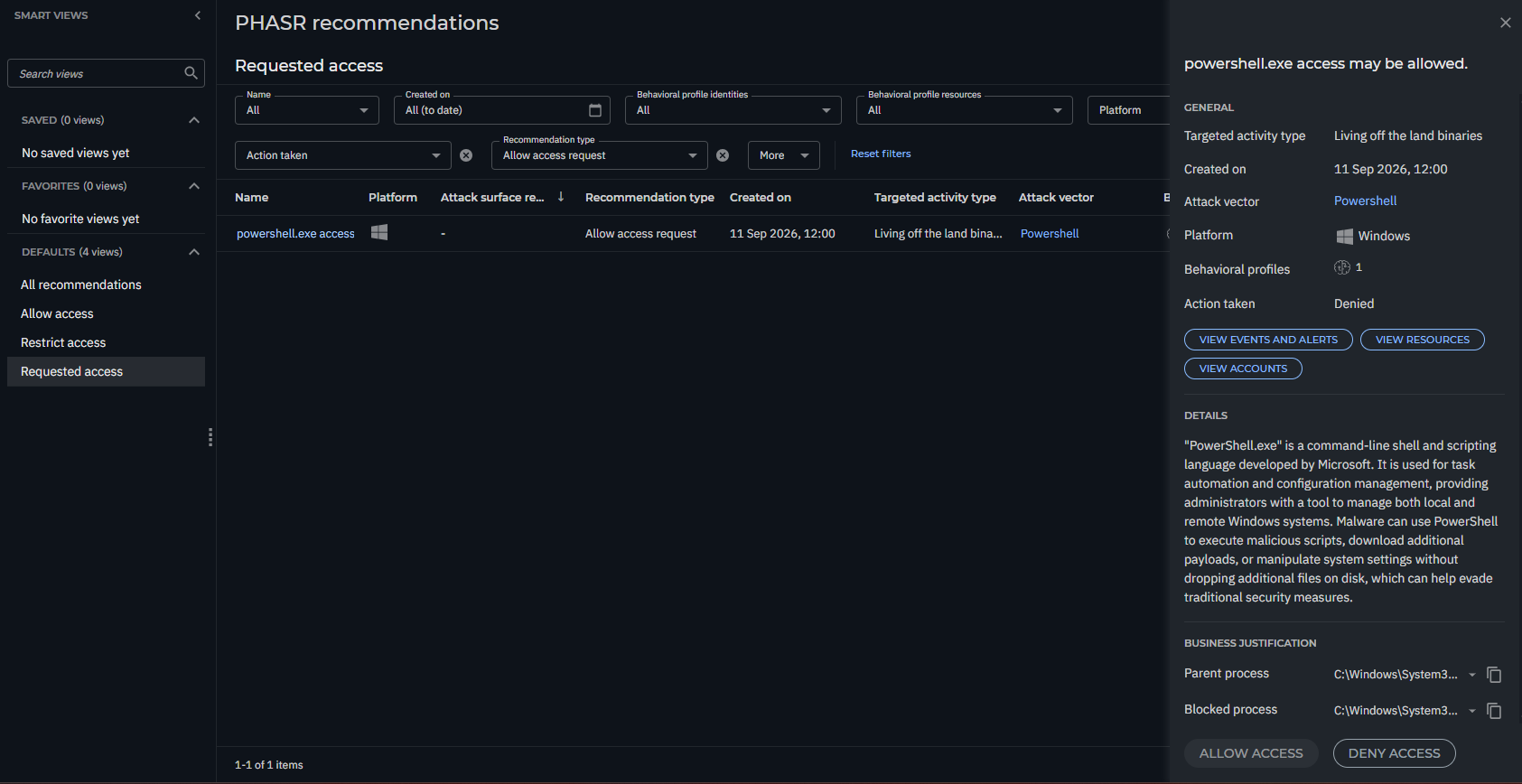Open the All recommendations view

click(106, 285)
